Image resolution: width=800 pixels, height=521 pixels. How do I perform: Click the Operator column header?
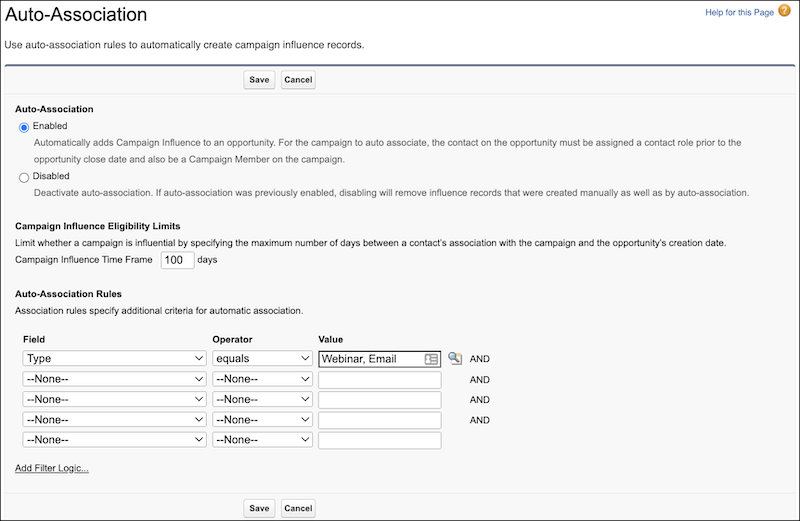point(232,339)
